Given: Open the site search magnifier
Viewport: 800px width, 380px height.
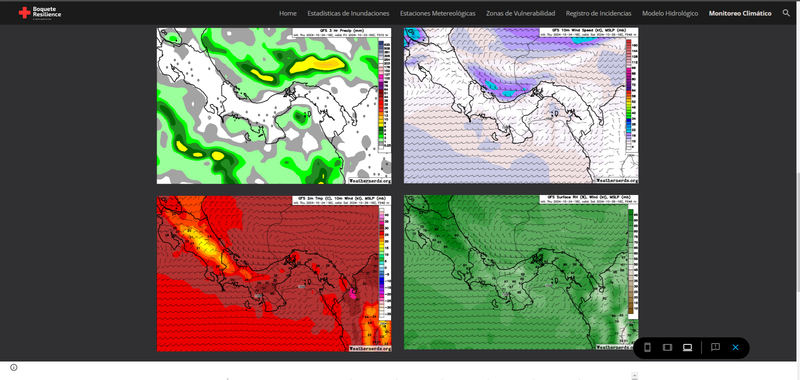Looking at the screenshot, I should tap(786, 13).
